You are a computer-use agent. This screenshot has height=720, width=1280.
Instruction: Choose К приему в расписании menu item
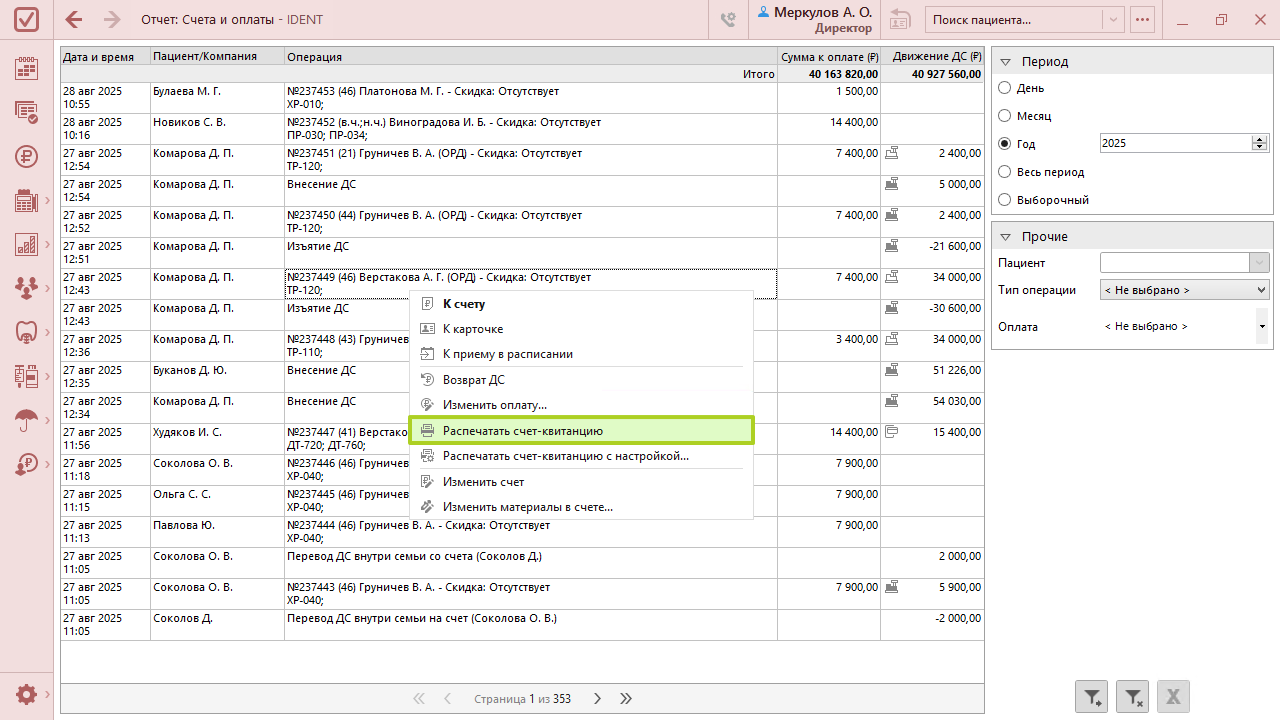click(581, 354)
